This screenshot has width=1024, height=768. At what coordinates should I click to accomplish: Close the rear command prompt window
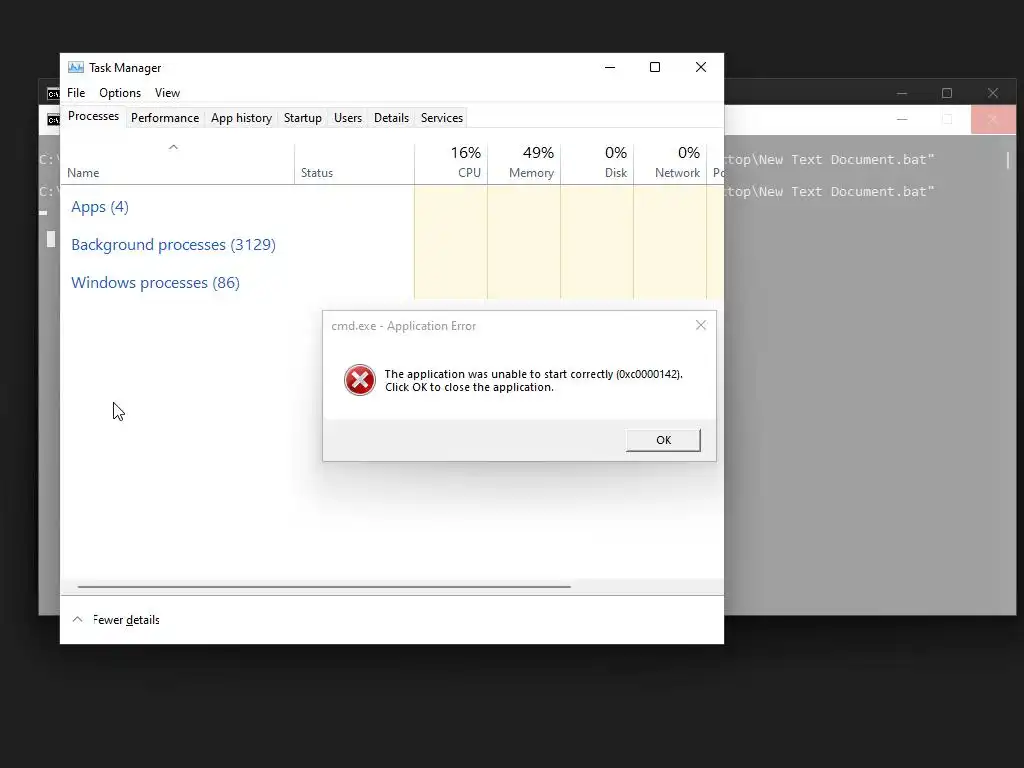(993, 93)
